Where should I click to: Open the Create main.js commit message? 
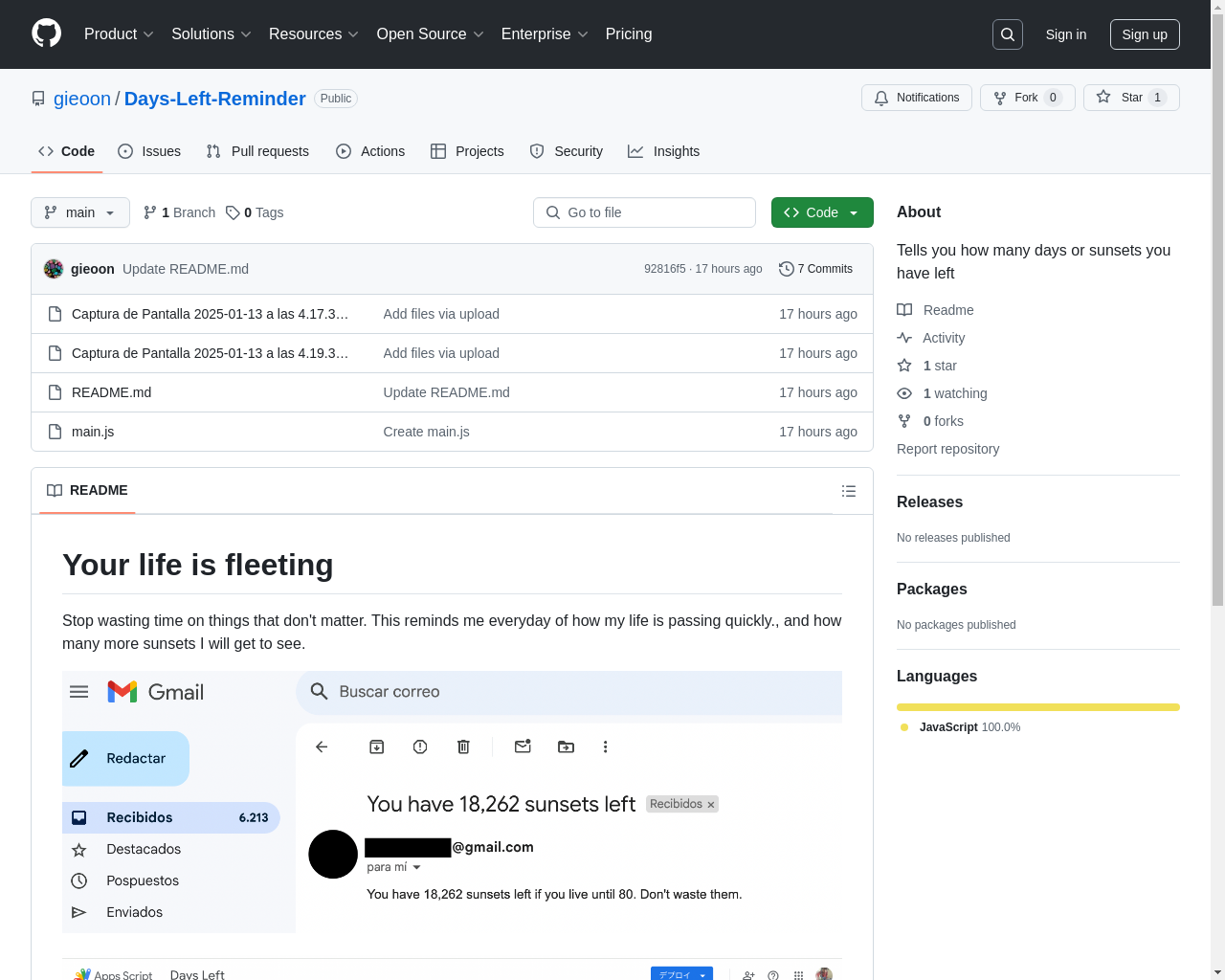click(426, 432)
